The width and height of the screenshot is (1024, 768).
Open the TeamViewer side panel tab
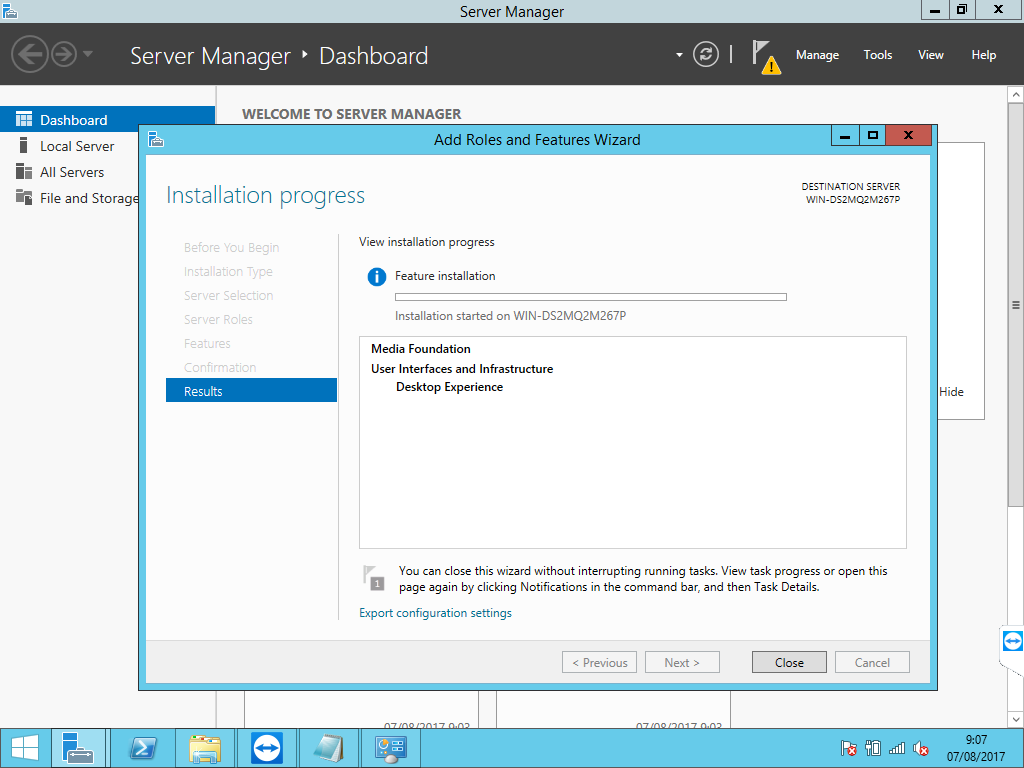(x=1012, y=643)
